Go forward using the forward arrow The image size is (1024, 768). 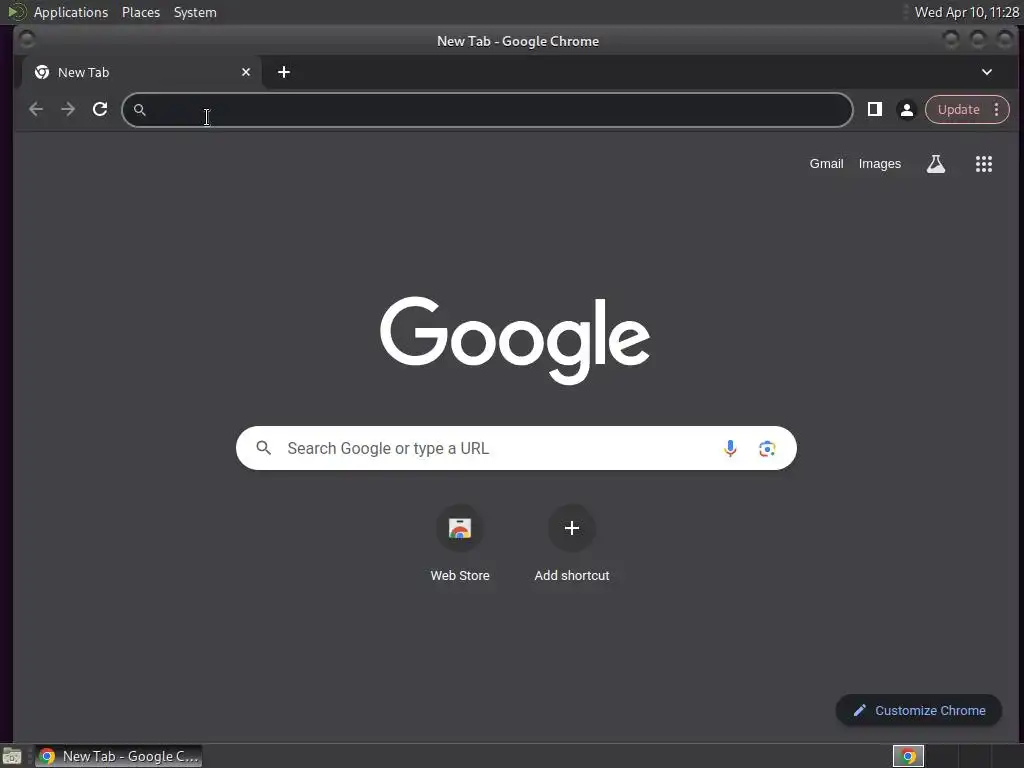(x=68, y=109)
